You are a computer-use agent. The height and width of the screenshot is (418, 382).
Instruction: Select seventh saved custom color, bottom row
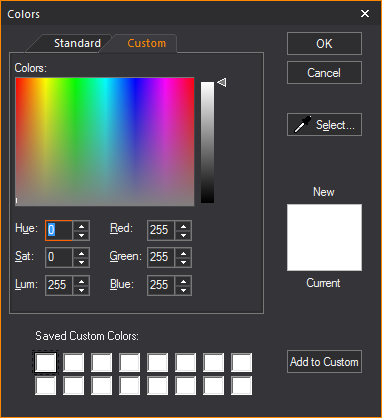tap(214, 385)
